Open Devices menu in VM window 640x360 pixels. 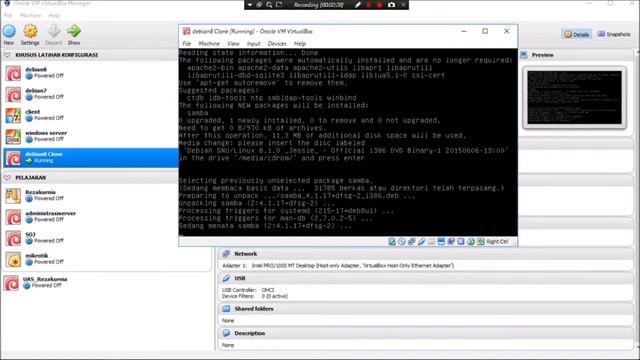point(277,44)
